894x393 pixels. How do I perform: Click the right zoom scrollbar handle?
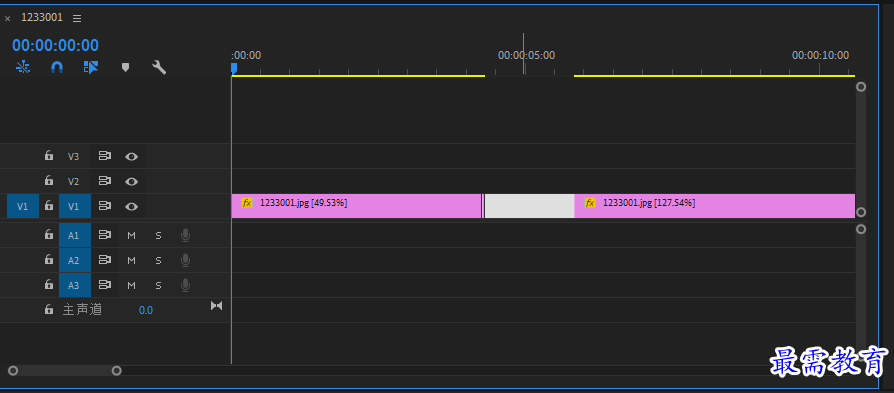116,371
